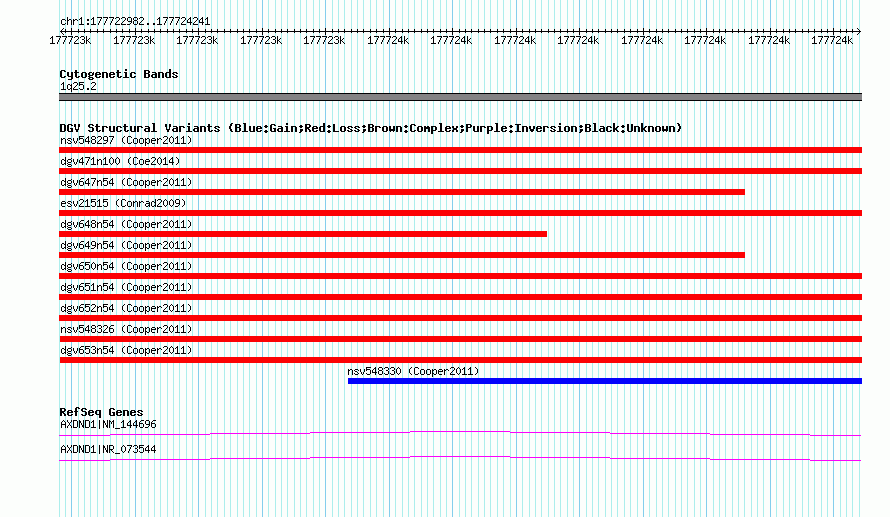Click the gray 1q25.2 cytogenetic band bar
Viewport: 890px width, 517px height.
(x=460, y=97)
